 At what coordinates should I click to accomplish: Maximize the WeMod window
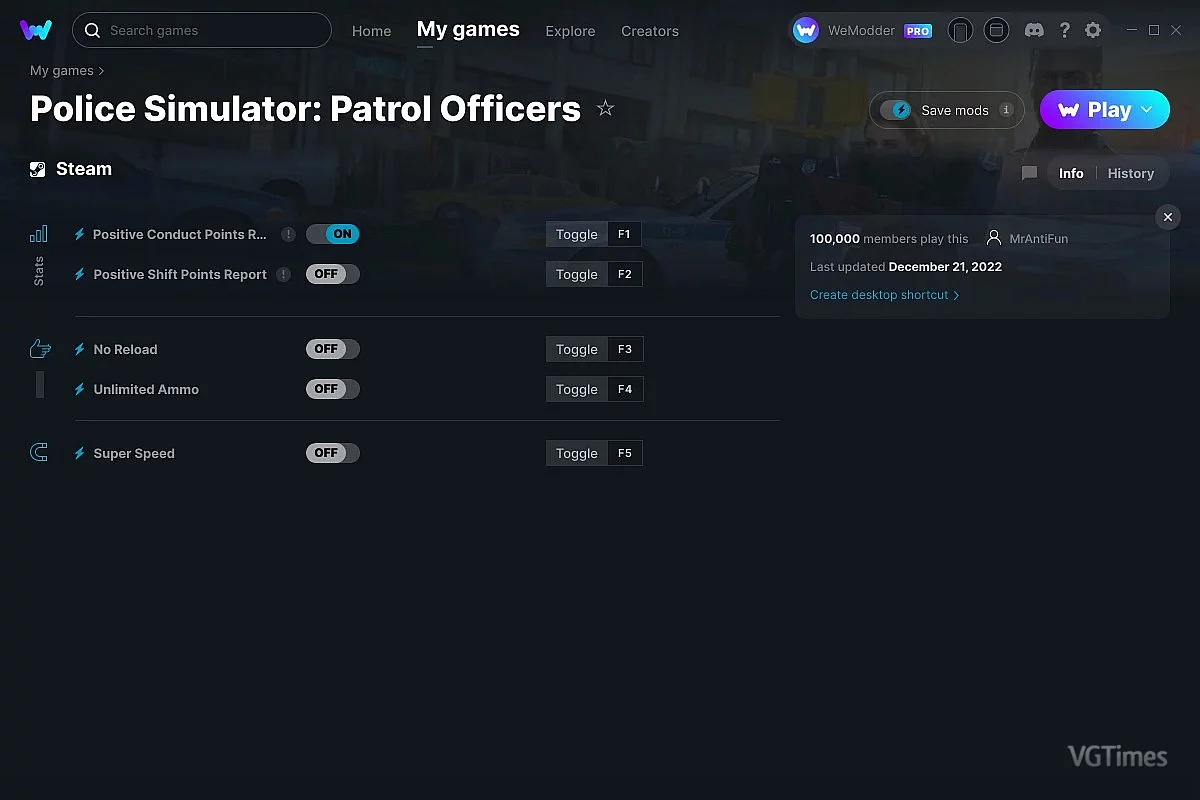pyautogui.click(x=1154, y=31)
